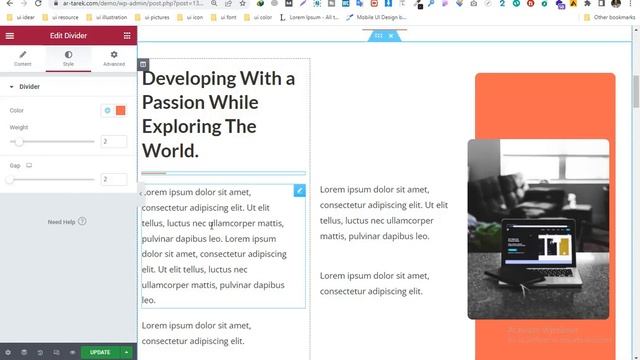Collapse the editor panel handle
Screen dimensions: 640x360
click(x=140, y=193)
